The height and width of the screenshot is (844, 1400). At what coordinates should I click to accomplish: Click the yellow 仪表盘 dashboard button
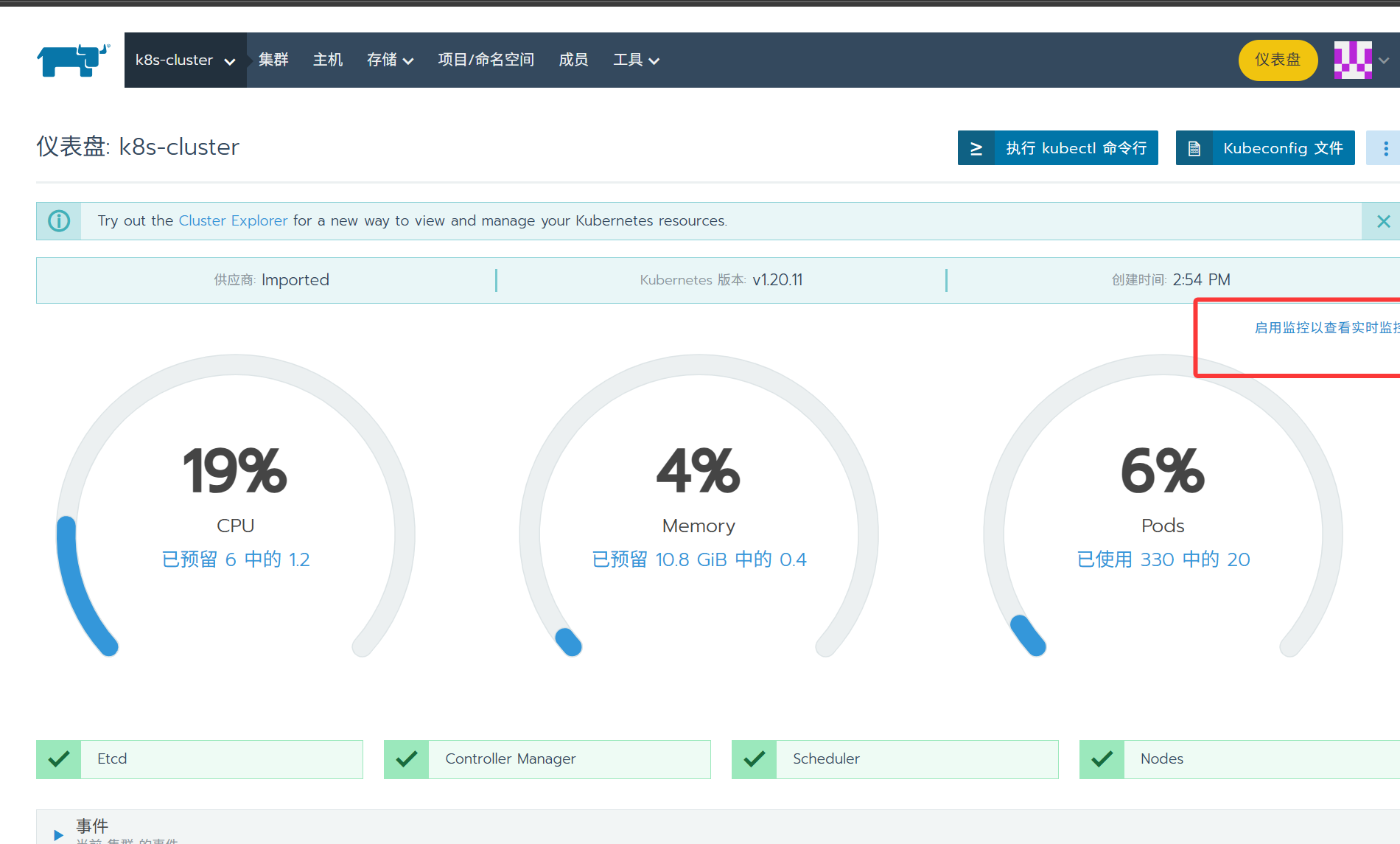point(1278,60)
